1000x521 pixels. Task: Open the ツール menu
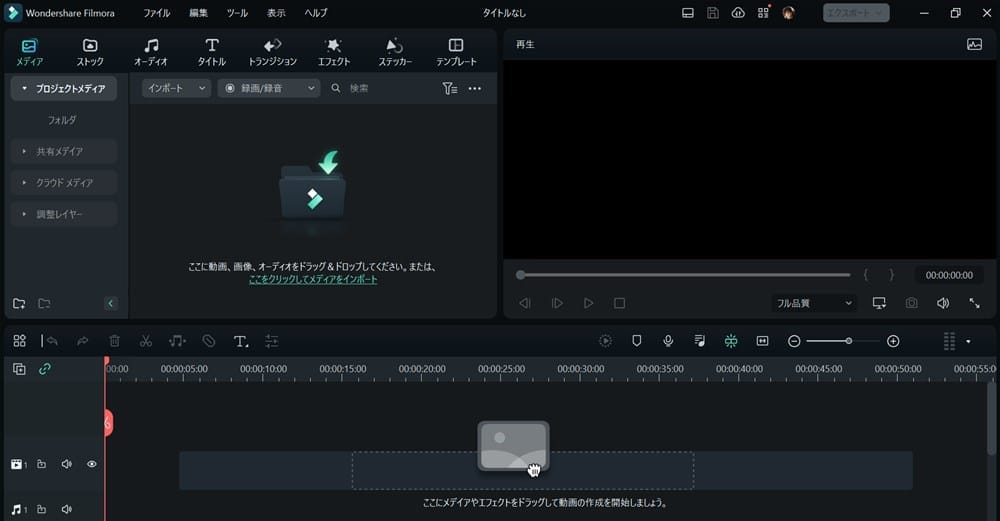click(237, 13)
